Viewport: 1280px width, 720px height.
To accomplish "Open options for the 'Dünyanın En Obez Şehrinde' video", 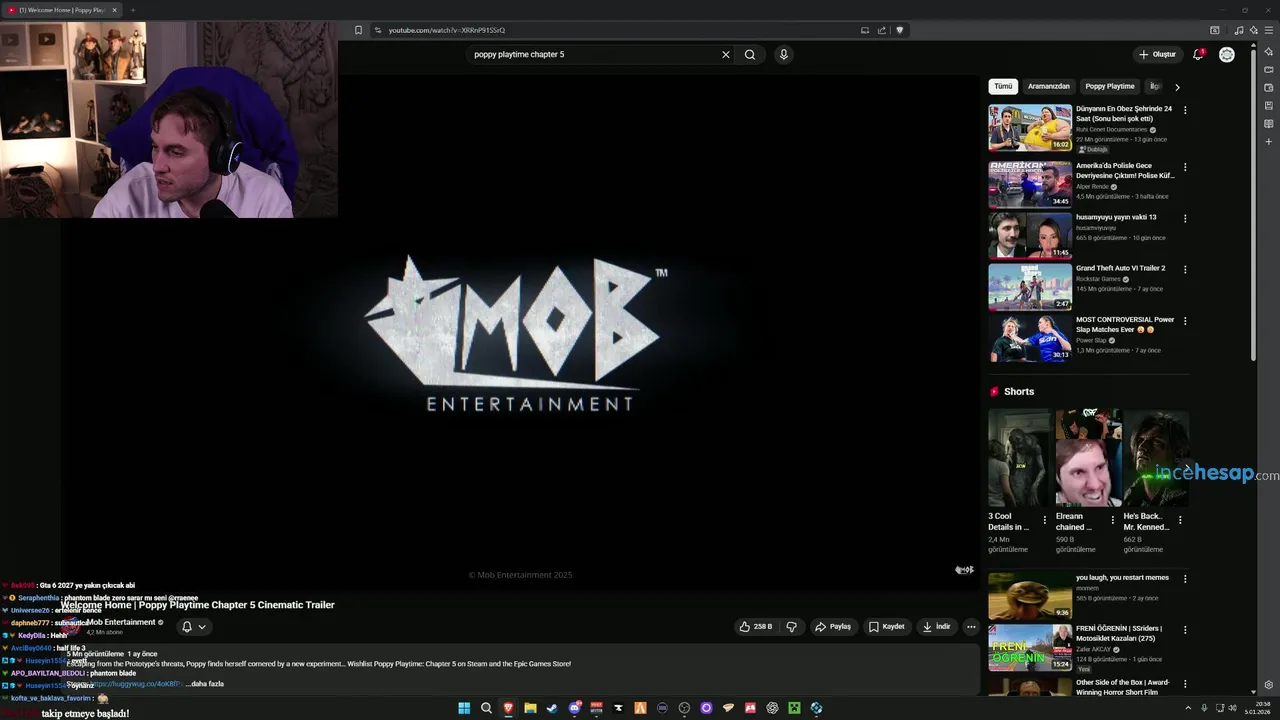I will point(1185,110).
